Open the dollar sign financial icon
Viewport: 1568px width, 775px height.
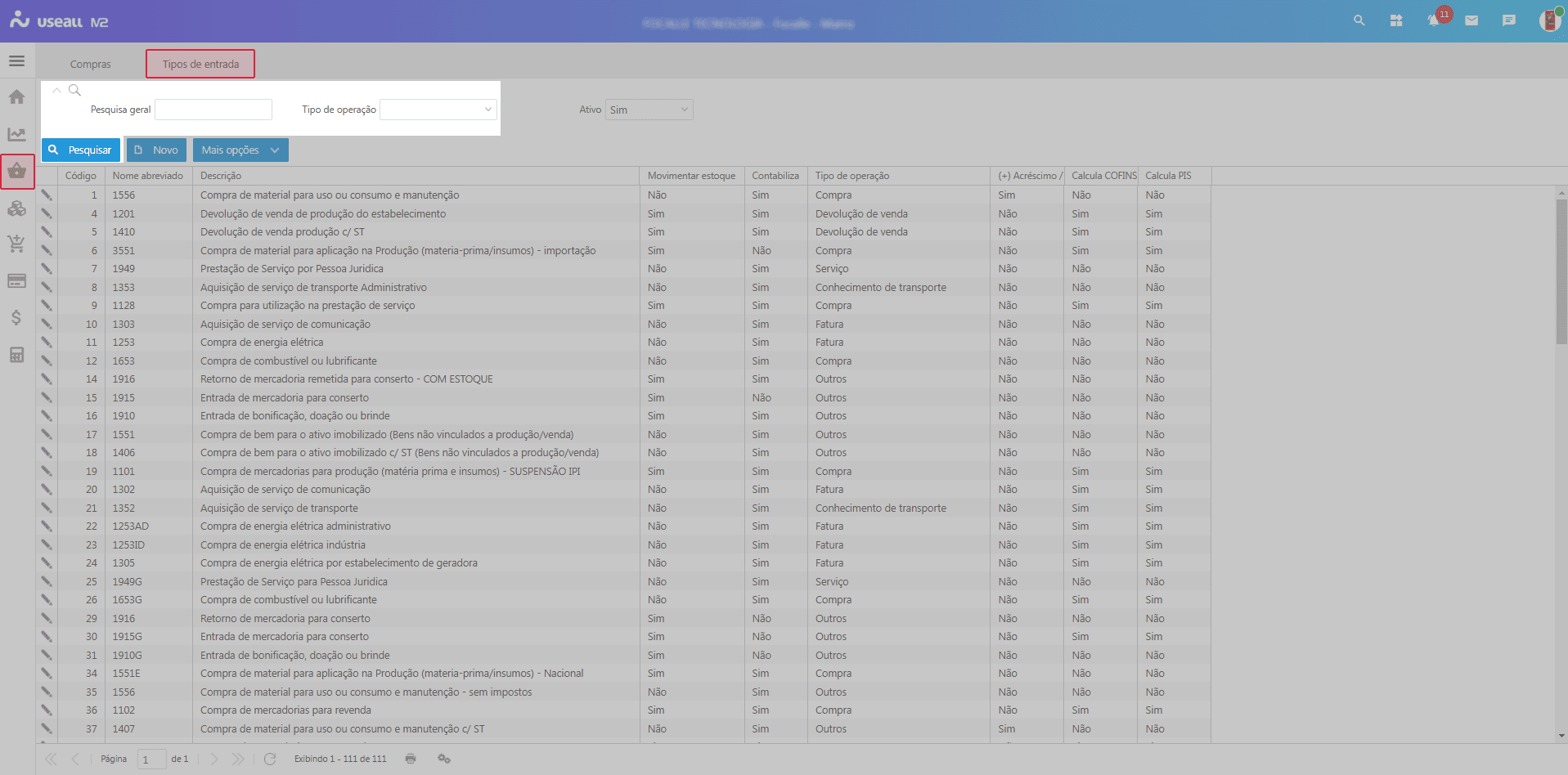(x=16, y=318)
